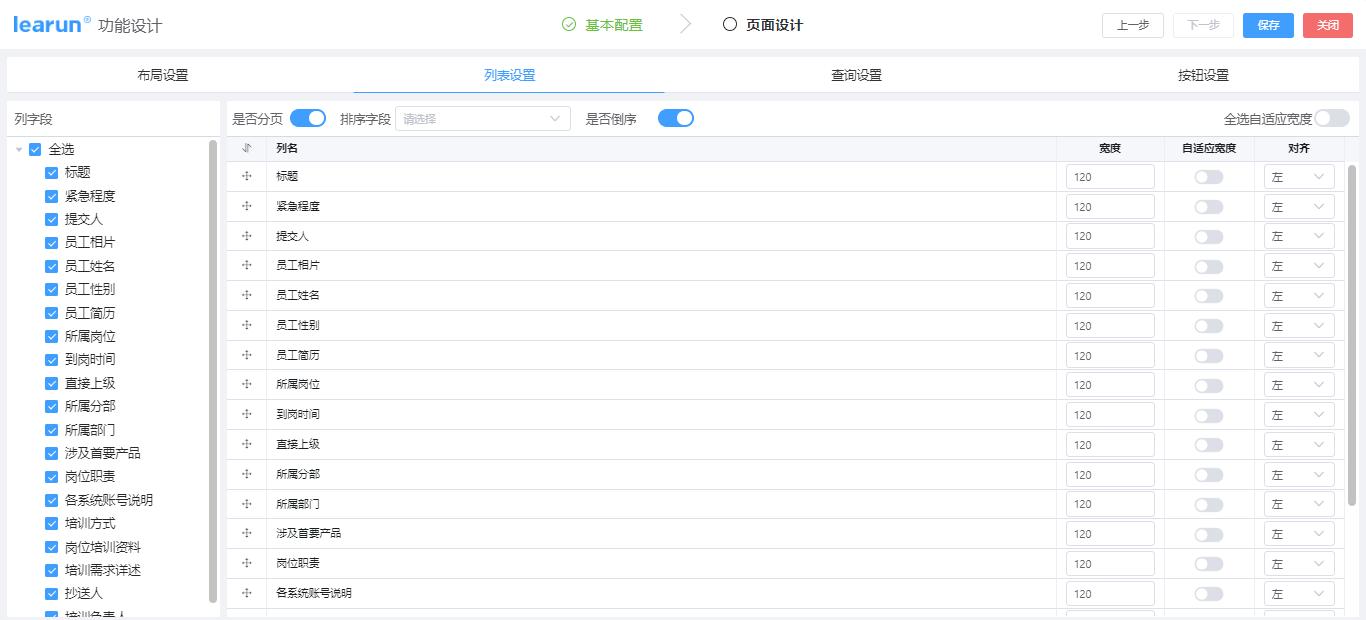The image size is (1366, 620).
Task: Click the sort arrows icon in column header
Action: click(245, 147)
